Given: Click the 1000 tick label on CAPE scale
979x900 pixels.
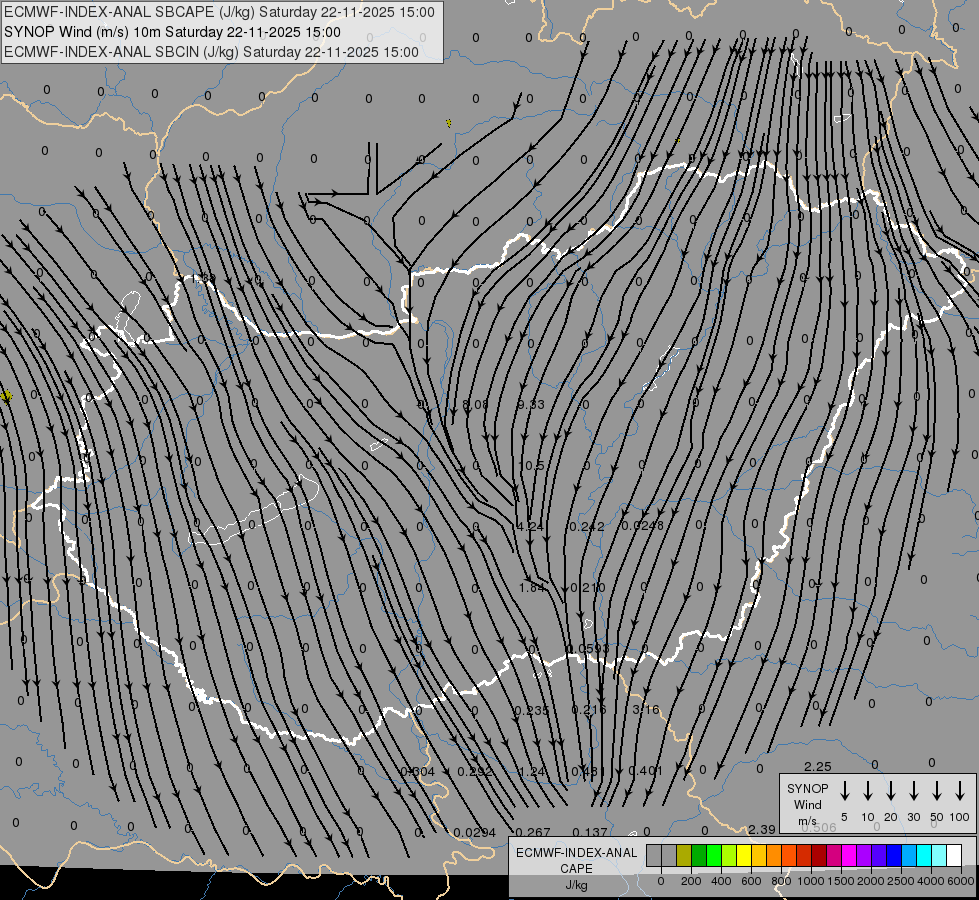Looking at the screenshot, I should tap(811, 881).
